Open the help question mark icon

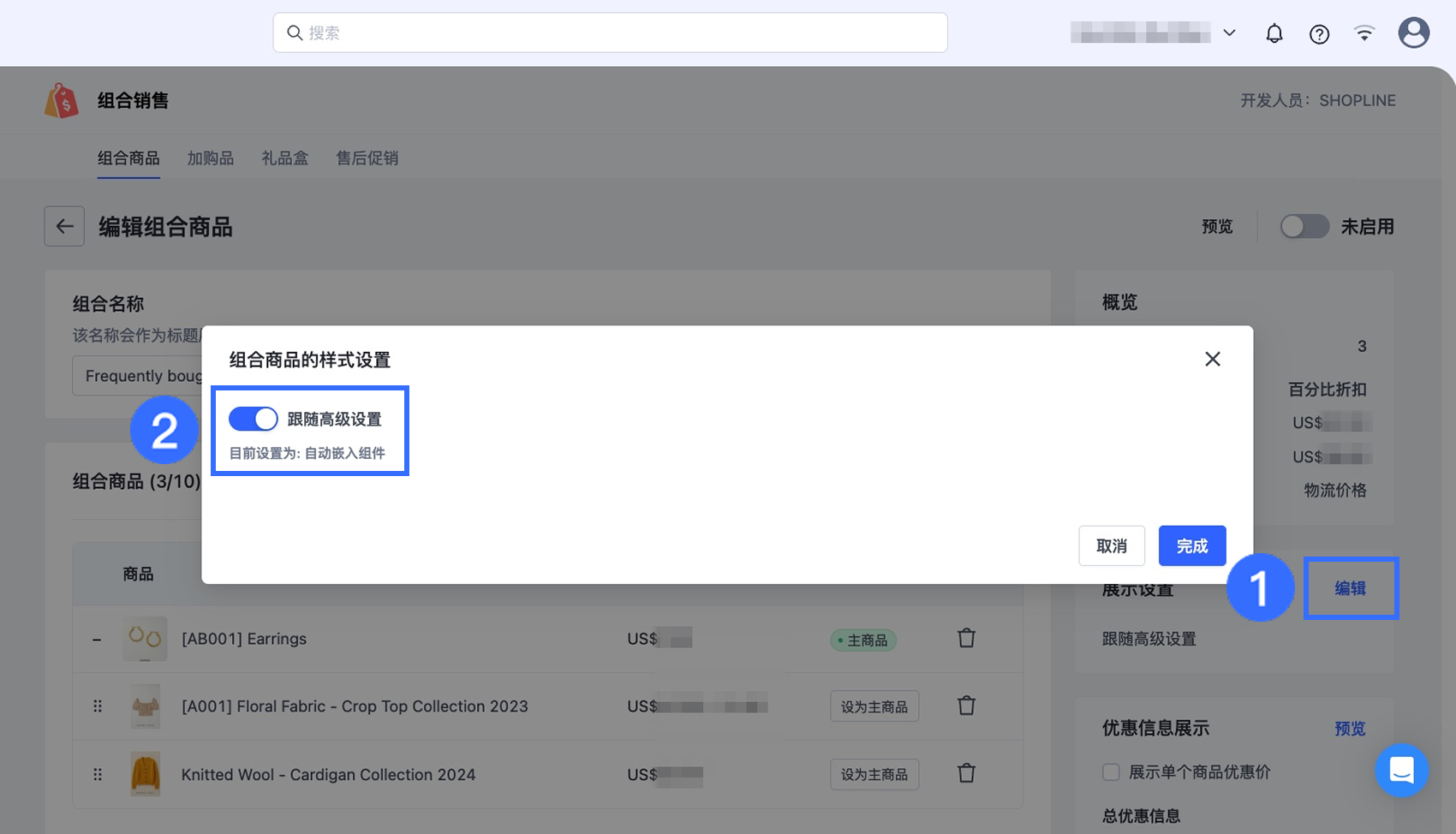1319,33
